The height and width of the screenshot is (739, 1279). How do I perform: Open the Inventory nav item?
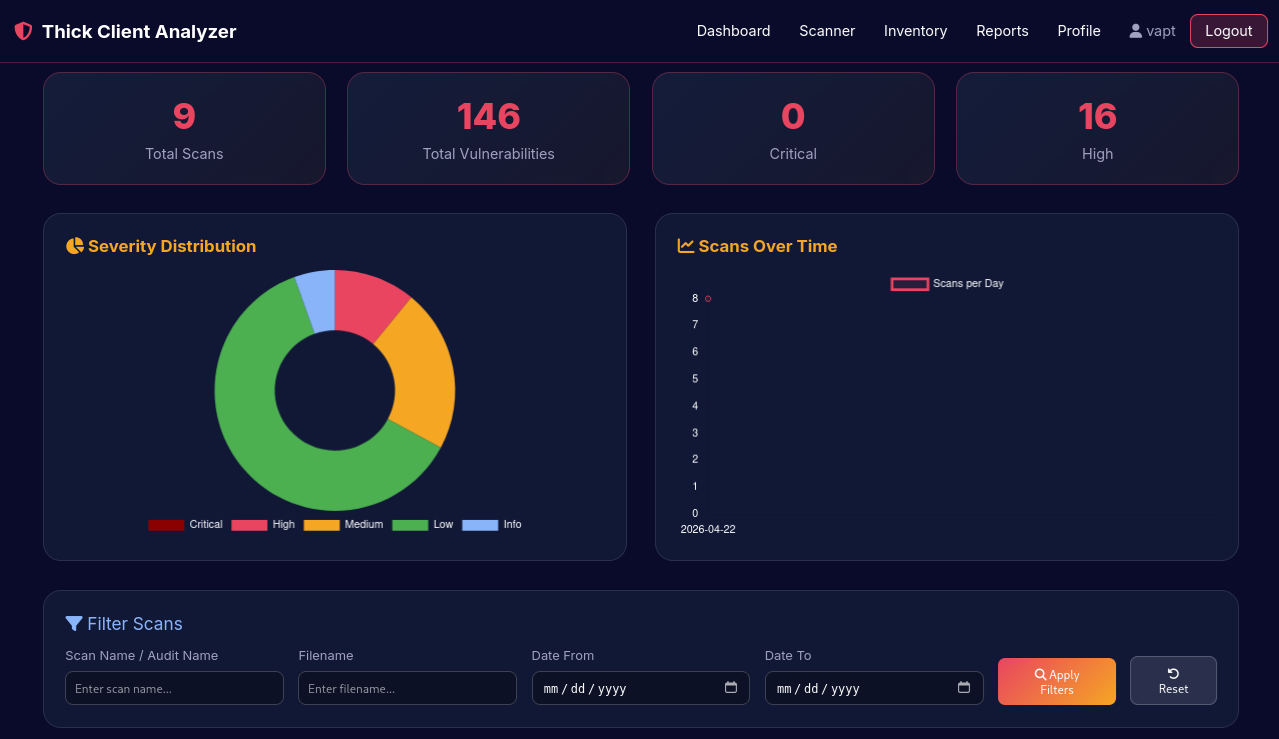click(916, 31)
